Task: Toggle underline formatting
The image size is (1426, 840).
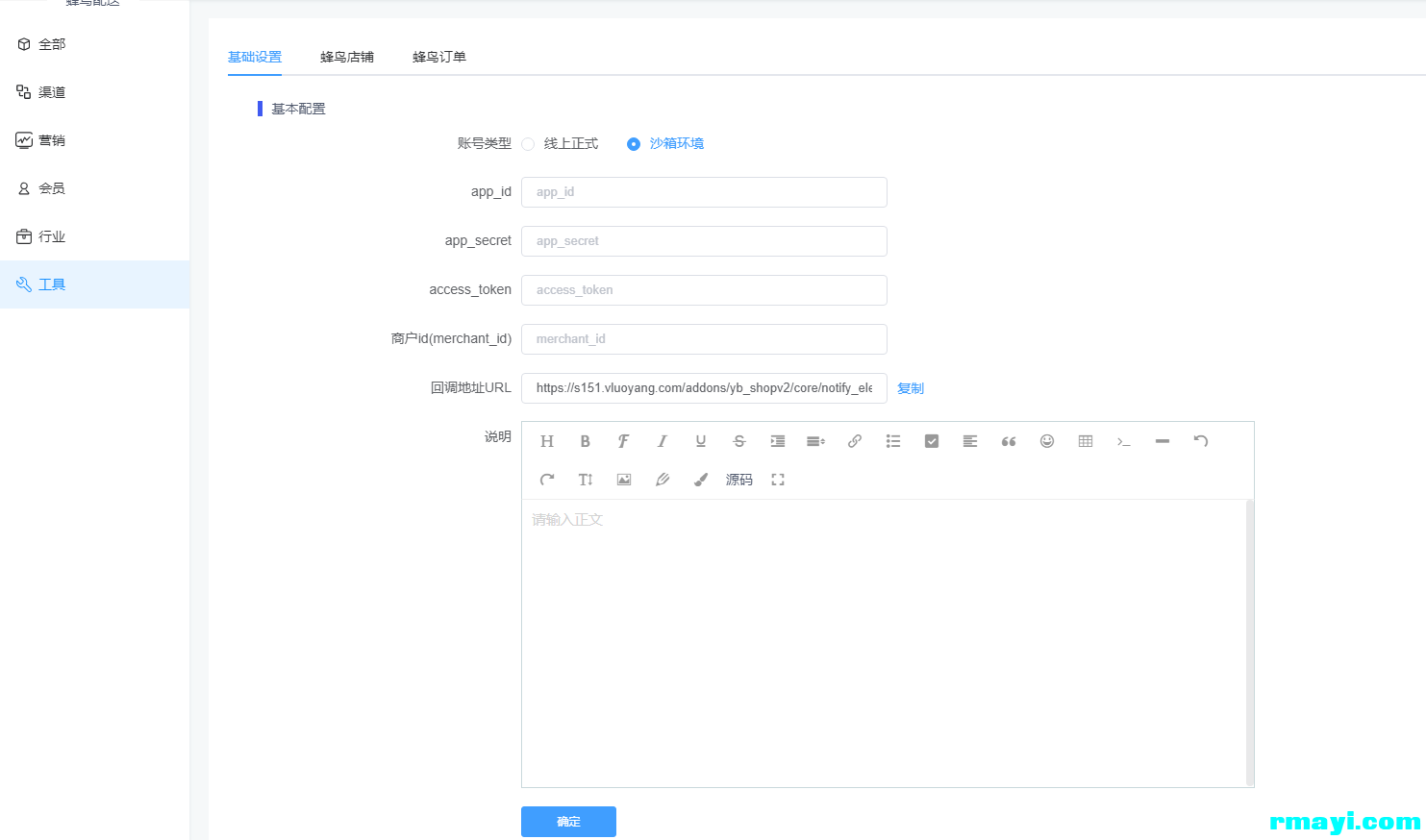Action: click(x=701, y=441)
